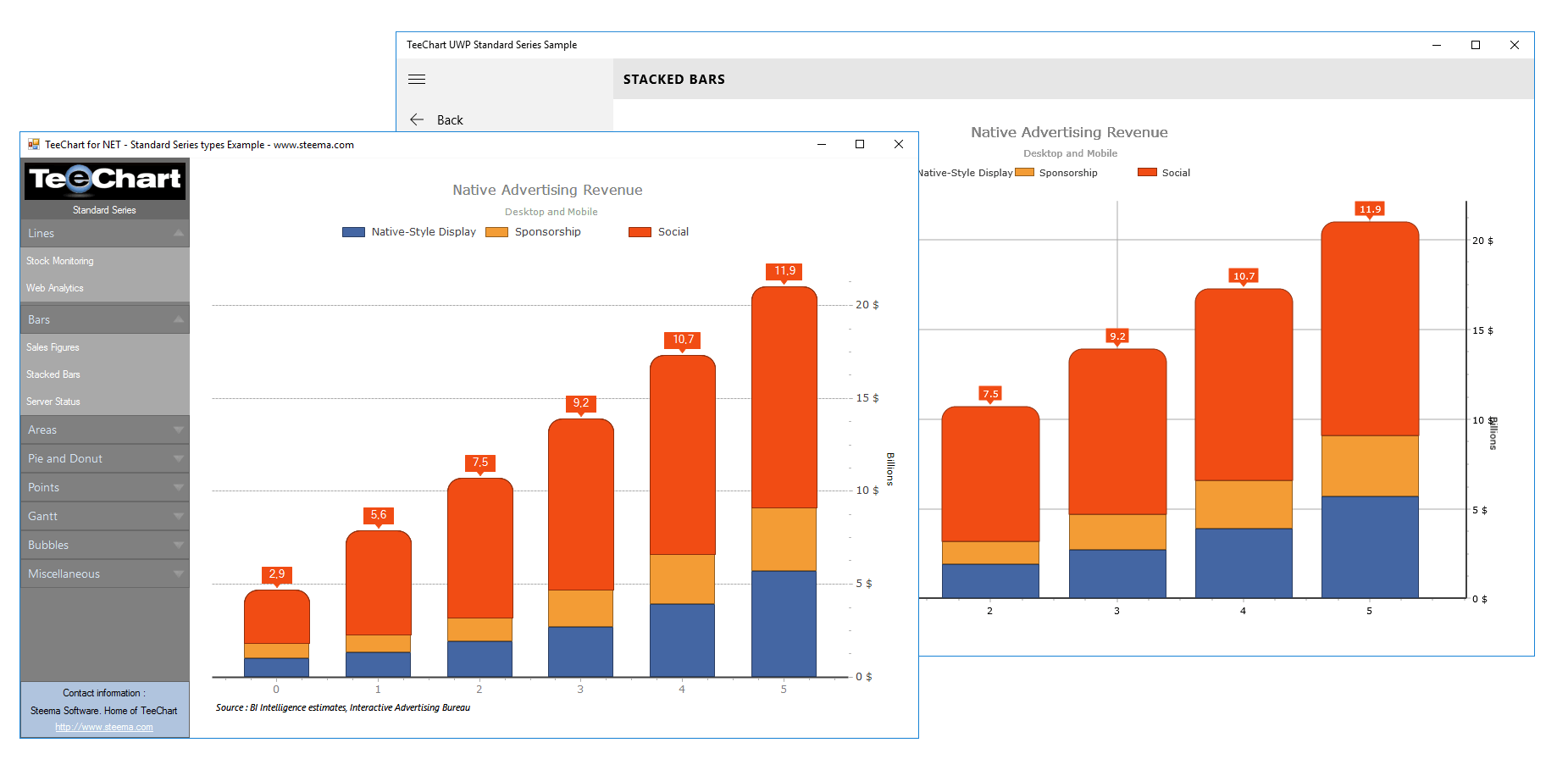Click the stacked bar for category 5
1568x776 pixels.
click(784, 474)
